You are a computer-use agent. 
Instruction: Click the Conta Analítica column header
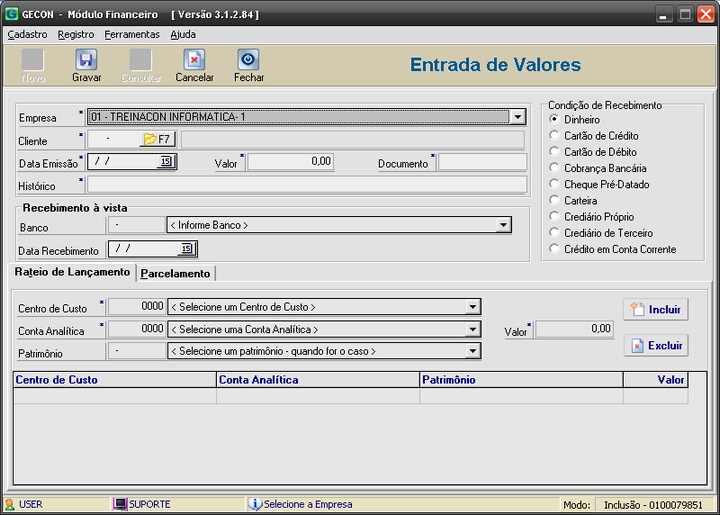click(318, 380)
